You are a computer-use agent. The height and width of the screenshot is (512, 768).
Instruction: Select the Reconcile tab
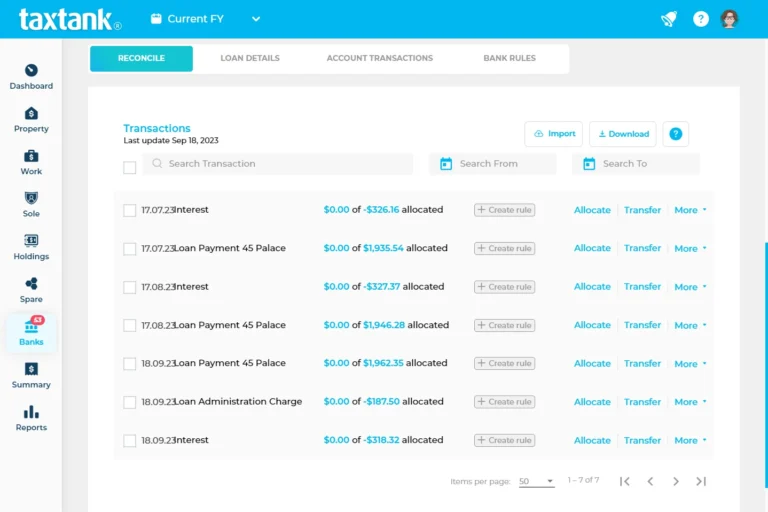[141, 58]
